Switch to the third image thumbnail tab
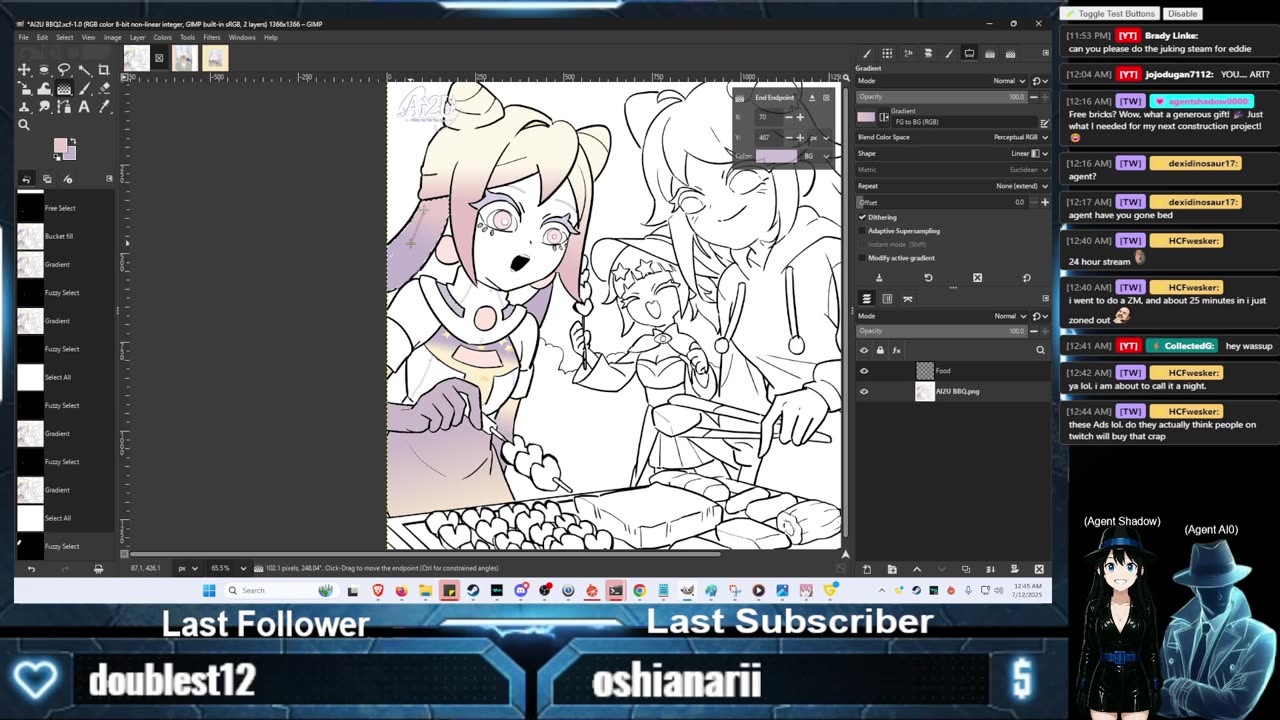Viewport: 1280px width, 720px height. 215,58
